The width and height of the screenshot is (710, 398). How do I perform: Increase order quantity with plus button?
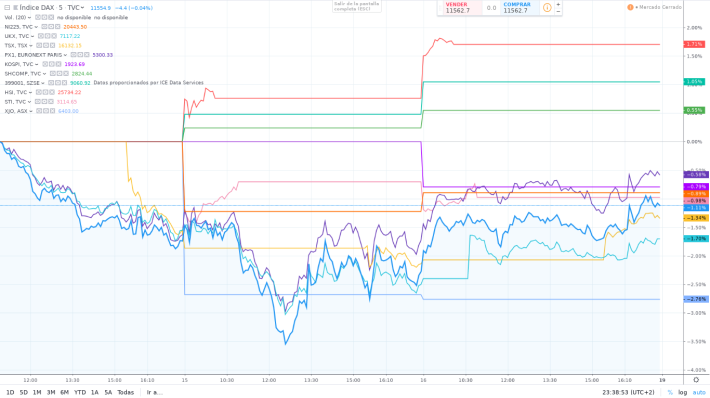[x=558, y=5]
